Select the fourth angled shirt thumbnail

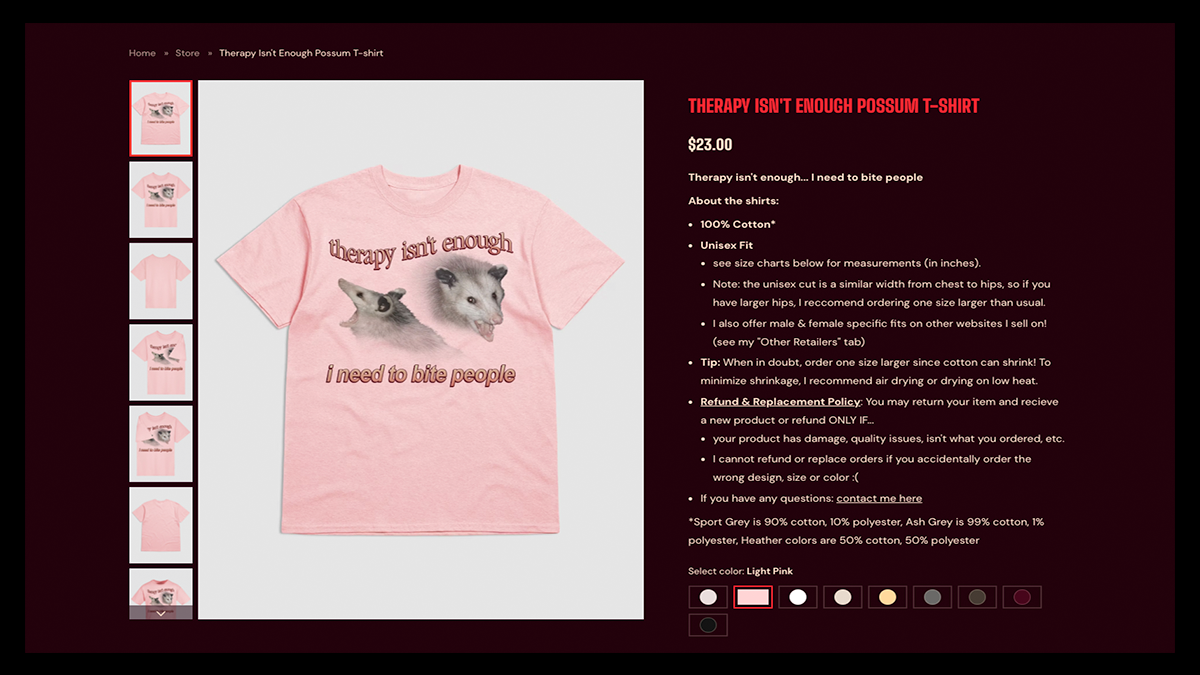tap(161, 362)
